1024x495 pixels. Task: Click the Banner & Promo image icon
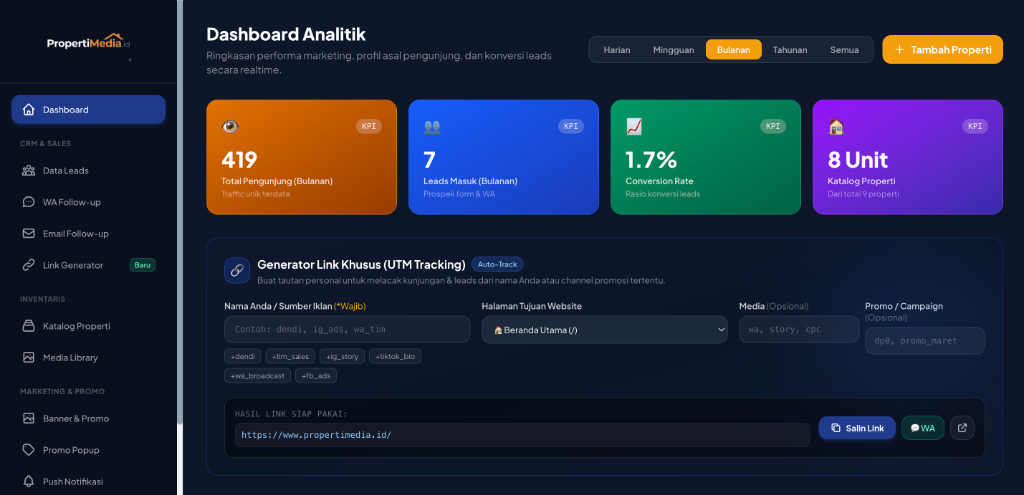point(29,418)
